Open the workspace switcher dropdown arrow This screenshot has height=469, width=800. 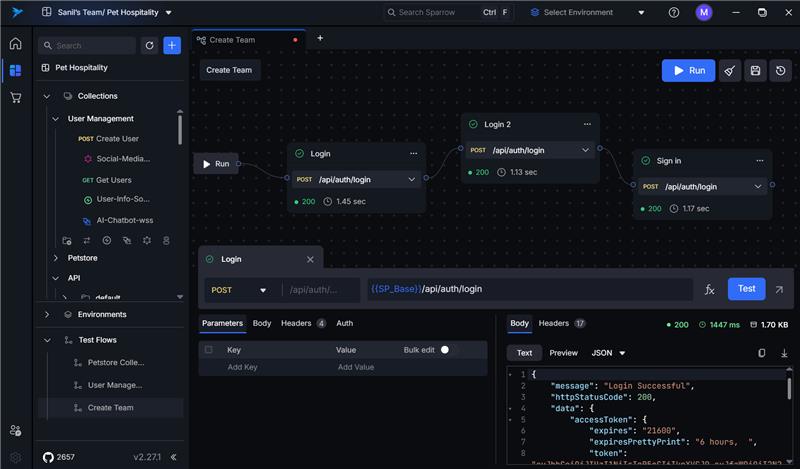coord(168,12)
